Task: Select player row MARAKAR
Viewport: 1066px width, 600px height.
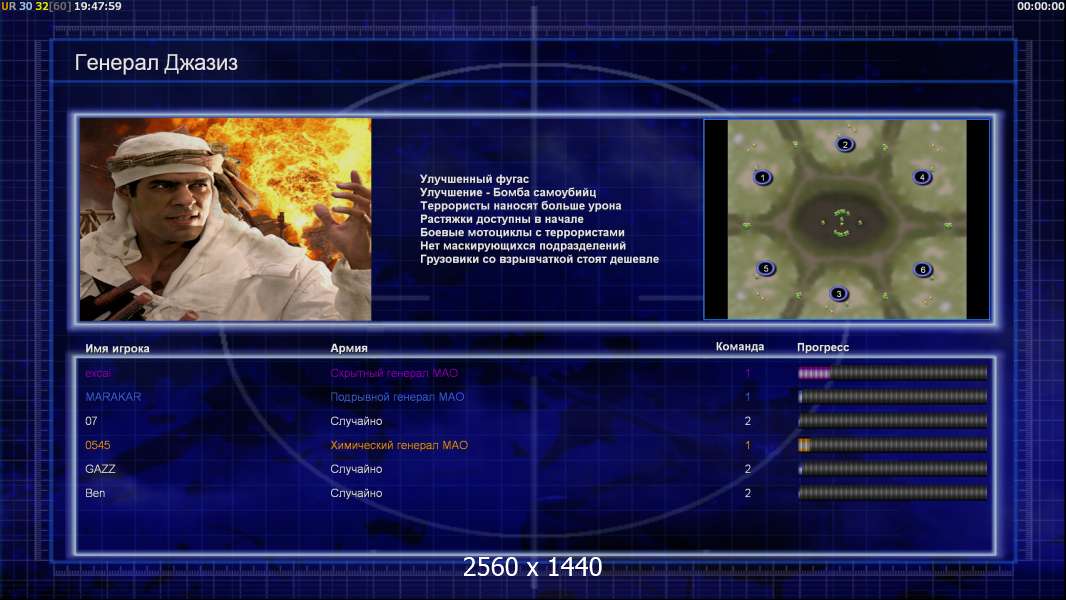Action: [x=534, y=397]
